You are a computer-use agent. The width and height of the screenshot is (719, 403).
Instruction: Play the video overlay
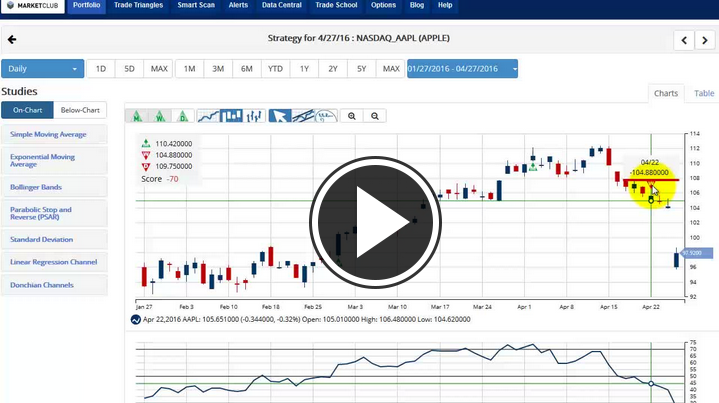[375, 222]
